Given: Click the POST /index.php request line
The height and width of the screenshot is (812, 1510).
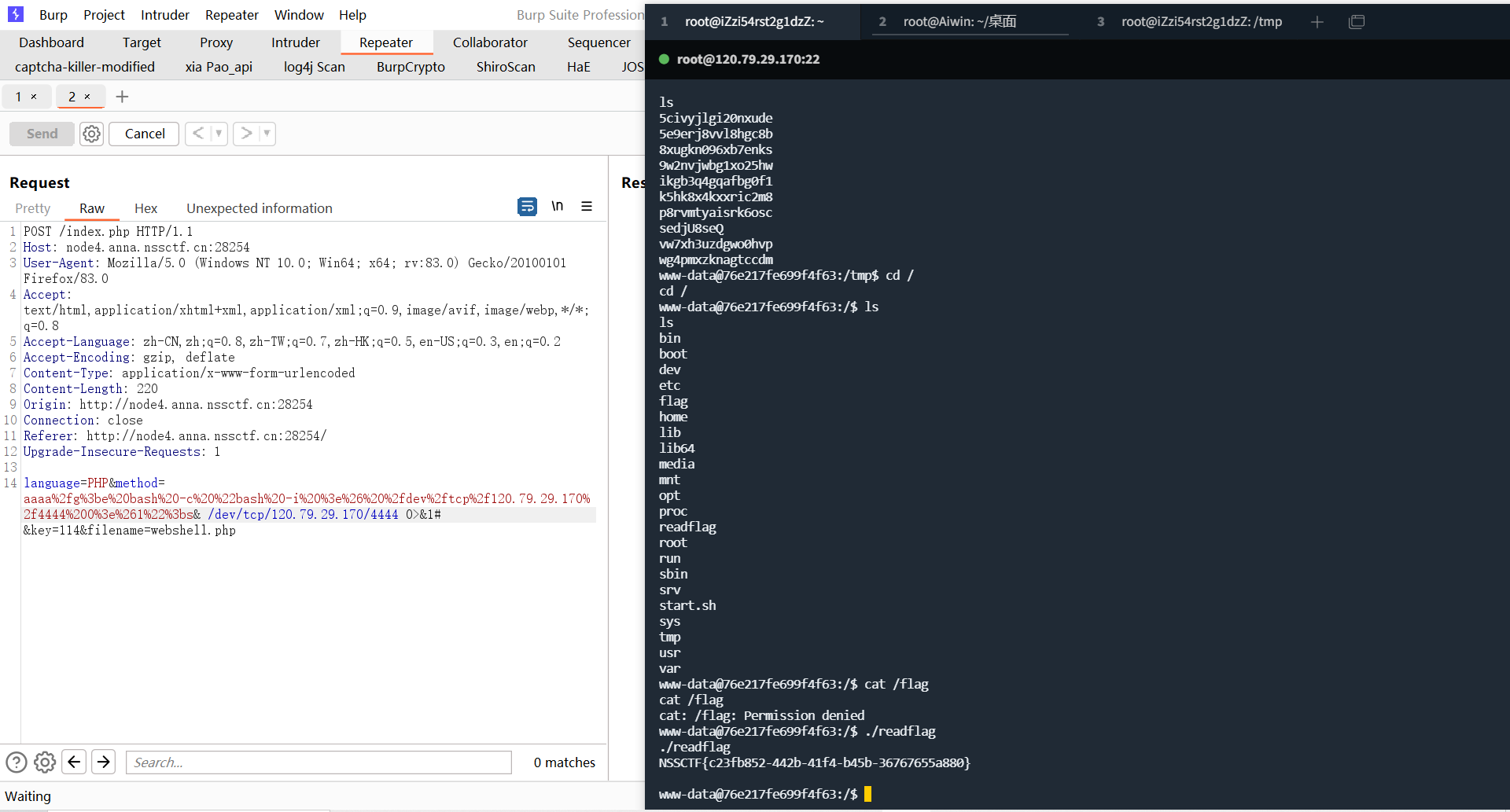Looking at the screenshot, I should coord(108,231).
